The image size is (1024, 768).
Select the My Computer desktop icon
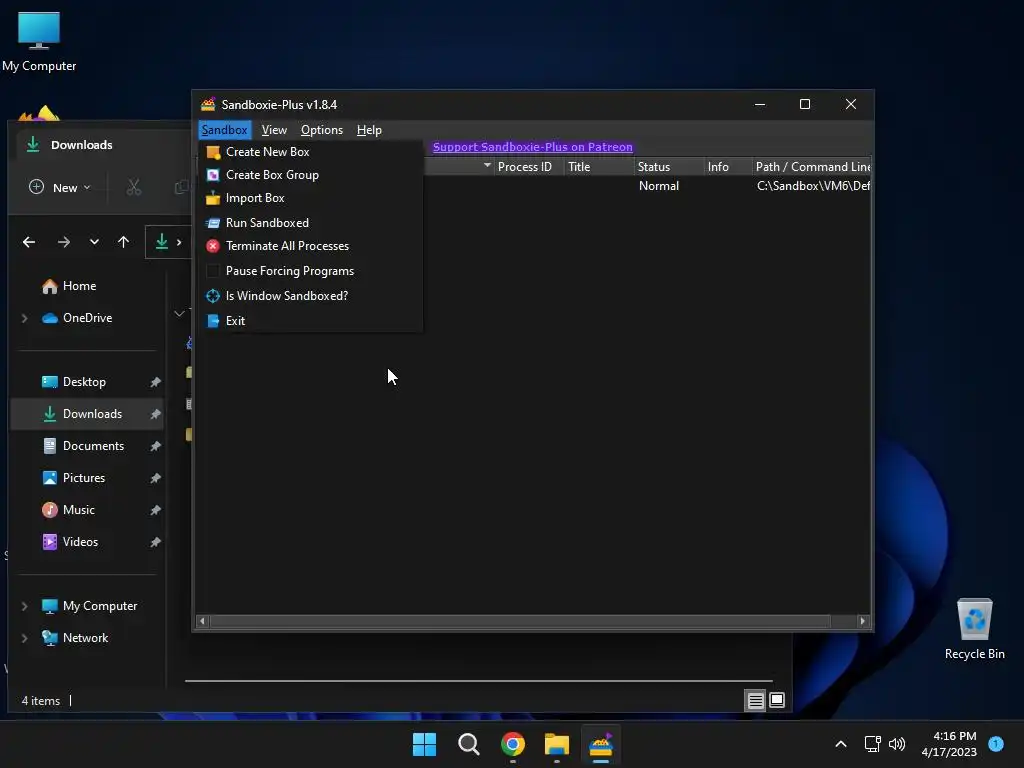[x=39, y=41]
